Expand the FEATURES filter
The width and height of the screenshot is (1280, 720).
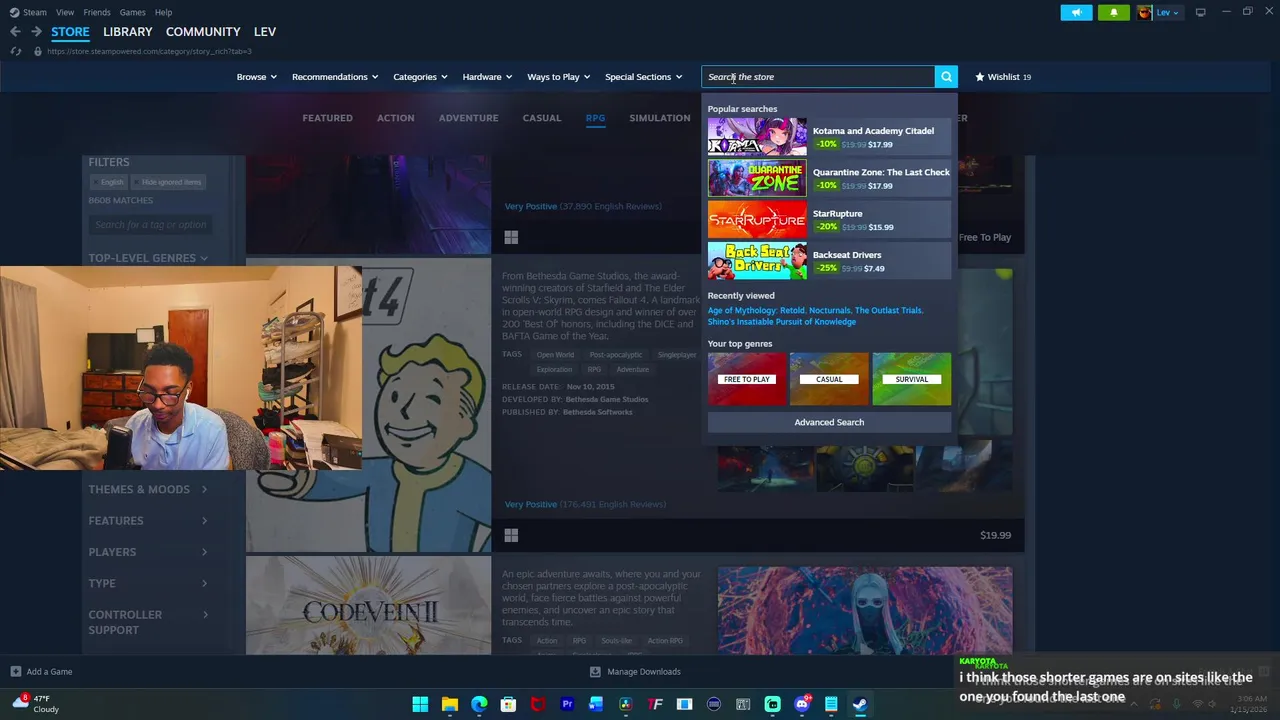click(148, 520)
